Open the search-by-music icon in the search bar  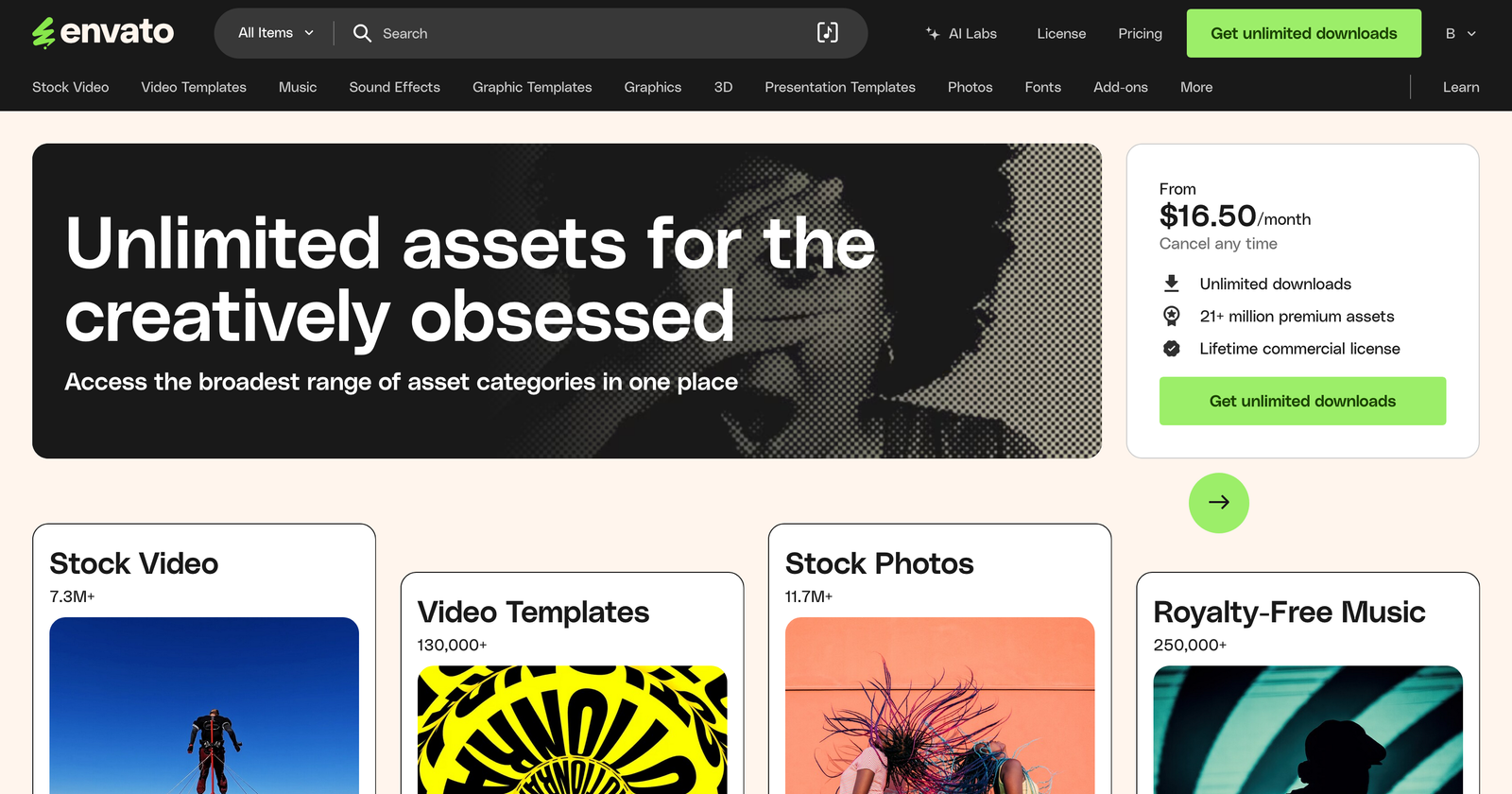(x=827, y=33)
